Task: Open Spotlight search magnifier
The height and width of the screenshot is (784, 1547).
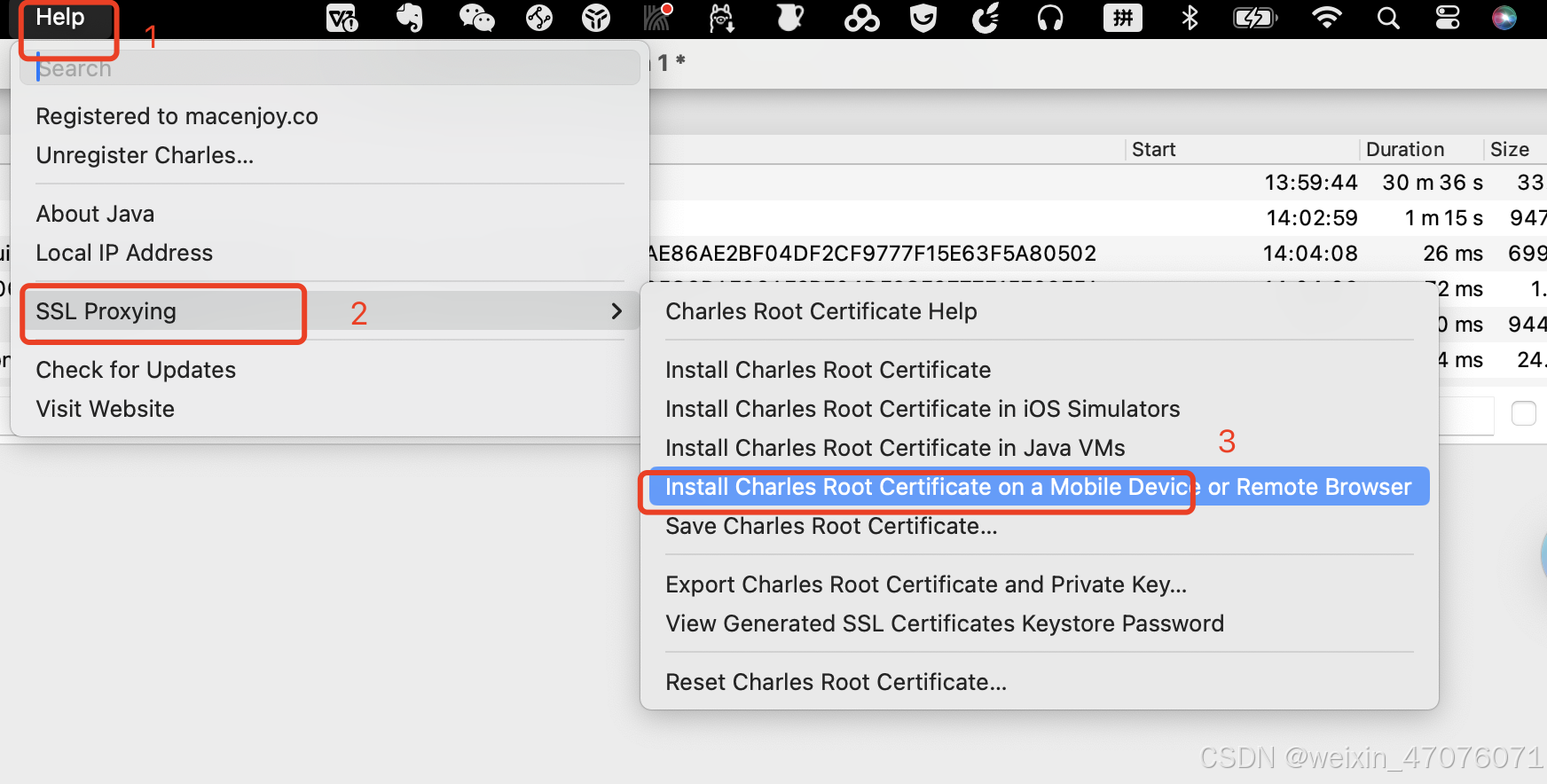Action: point(1388,18)
